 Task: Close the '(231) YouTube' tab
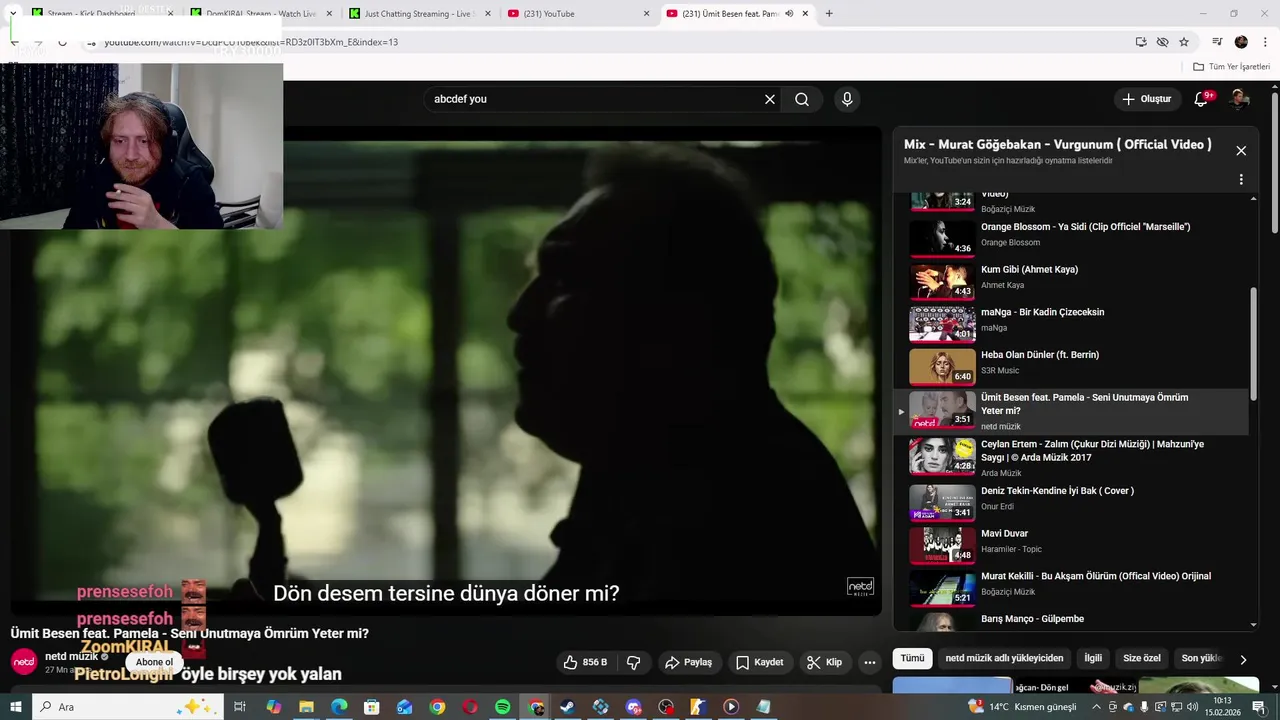[646, 14]
